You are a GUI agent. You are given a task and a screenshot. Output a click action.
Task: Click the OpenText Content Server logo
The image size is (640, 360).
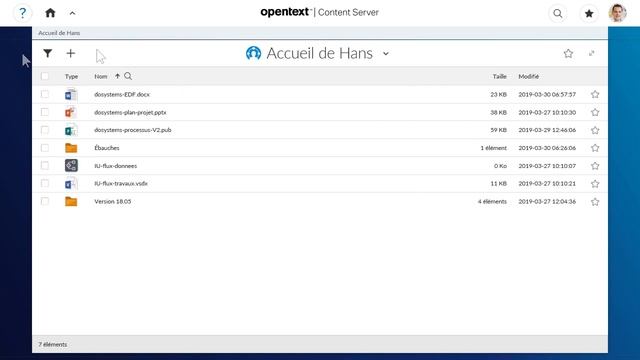320,12
